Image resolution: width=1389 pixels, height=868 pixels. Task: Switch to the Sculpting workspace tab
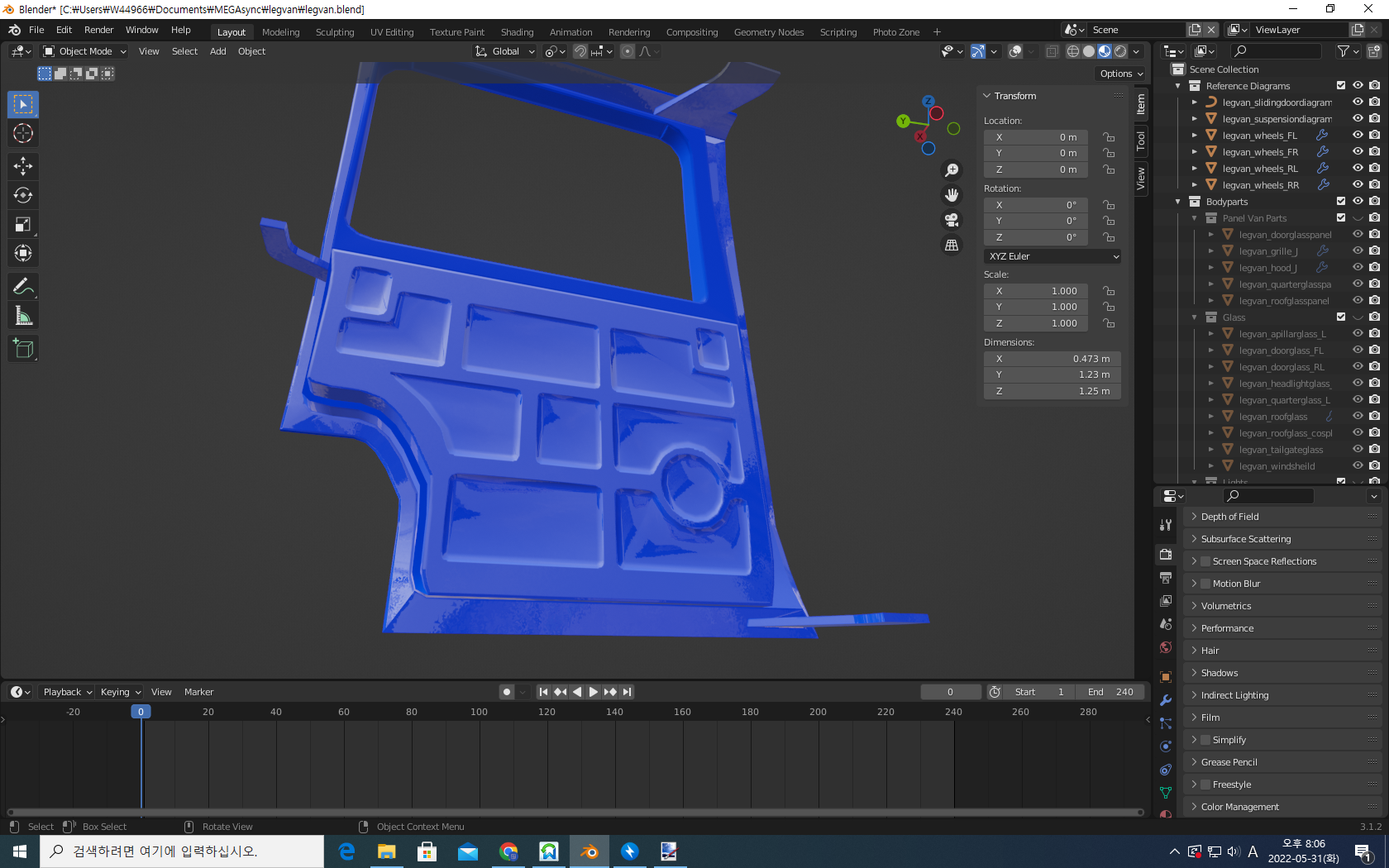click(x=334, y=32)
